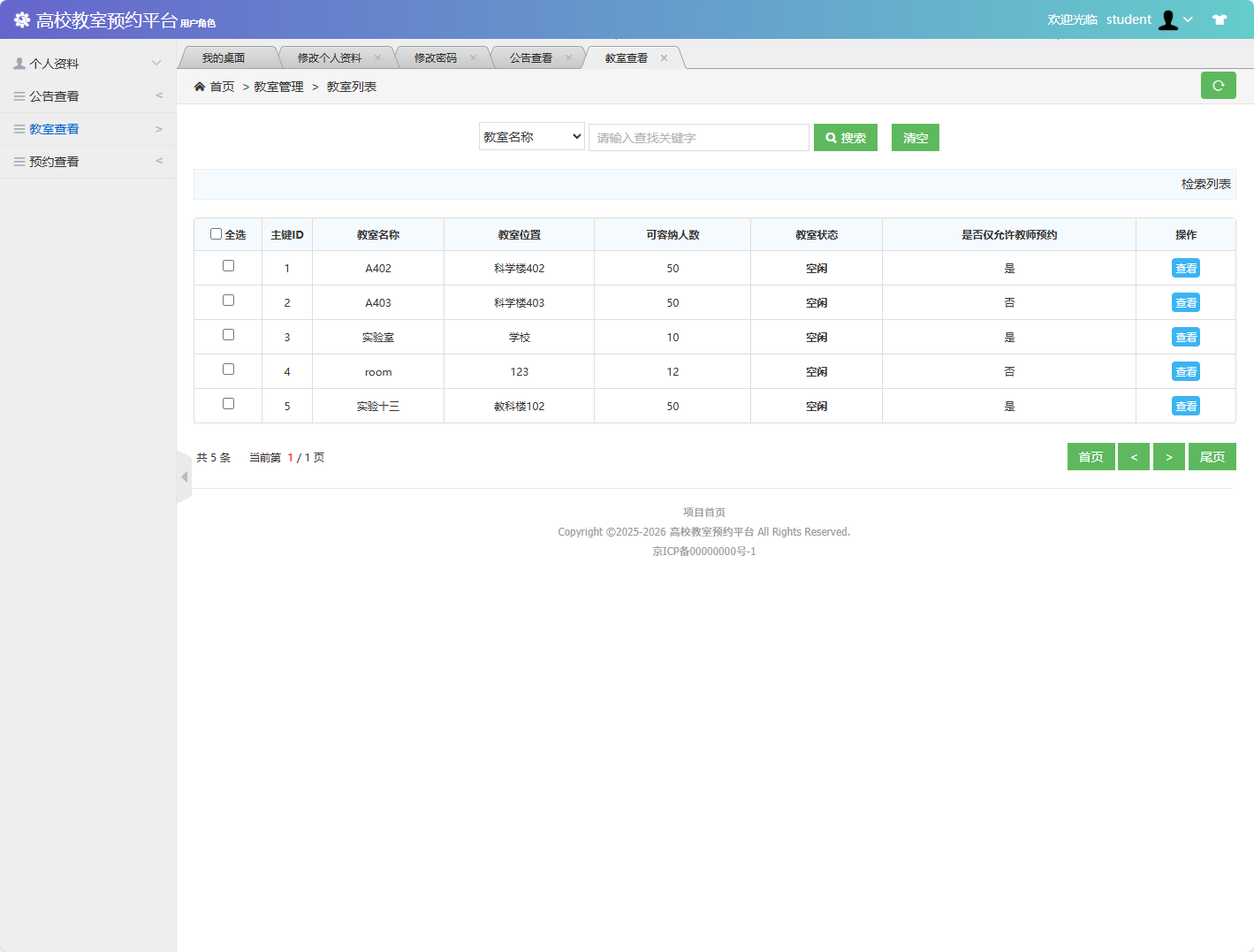1254x952 pixels.
Task: Click 首页 in the breadcrumb
Action: tap(222, 87)
